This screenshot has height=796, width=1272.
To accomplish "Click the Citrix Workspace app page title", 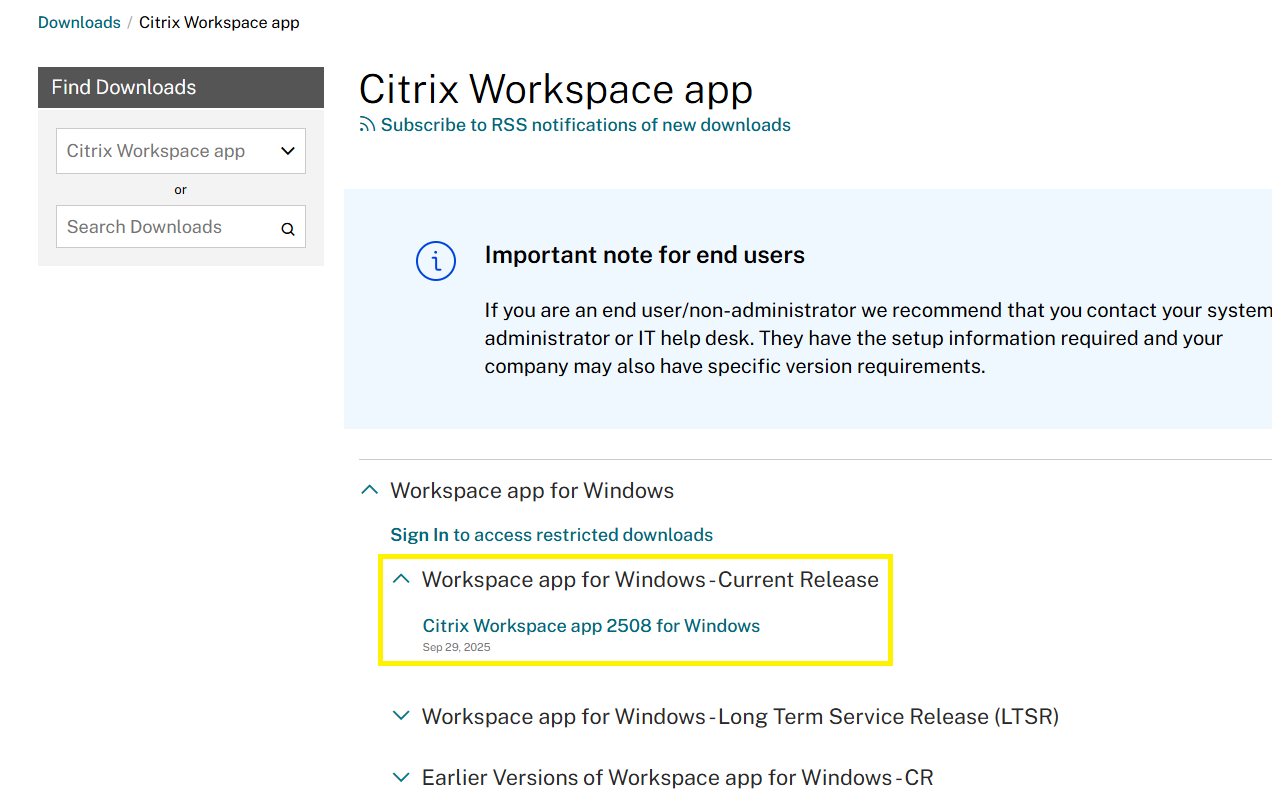I will [x=556, y=89].
